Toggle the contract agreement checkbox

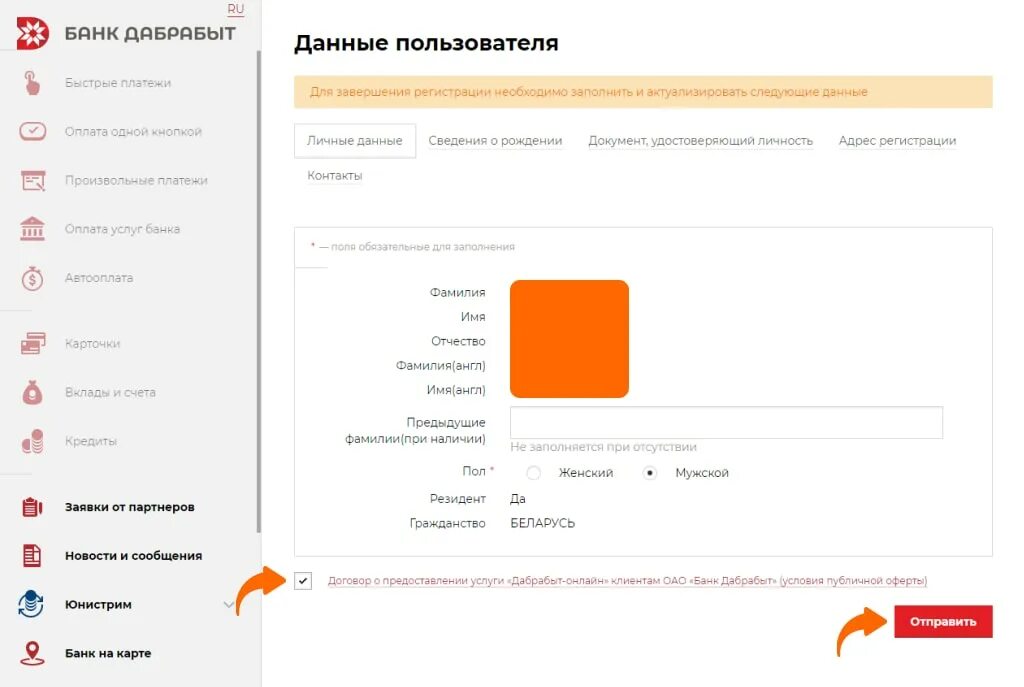pyautogui.click(x=303, y=581)
